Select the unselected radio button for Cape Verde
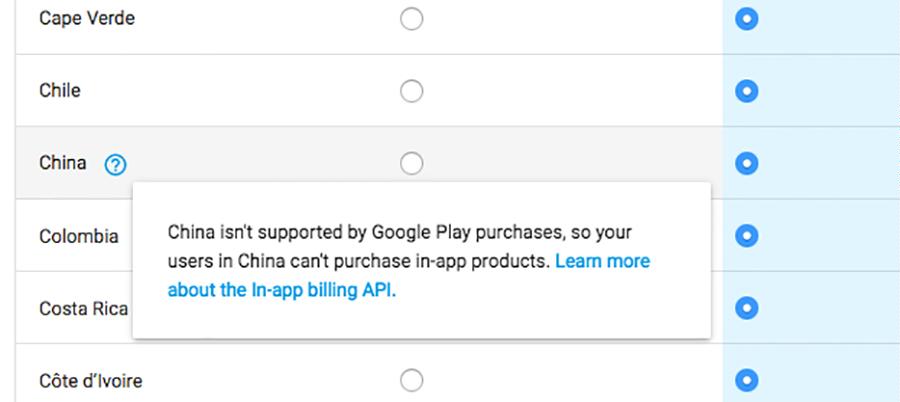Screen dimensions: 900x402 412,19
